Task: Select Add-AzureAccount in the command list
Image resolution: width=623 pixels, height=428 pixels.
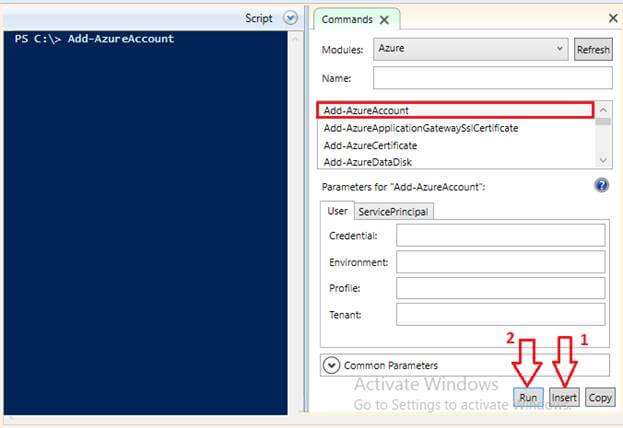Action: click(x=455, y=110)
